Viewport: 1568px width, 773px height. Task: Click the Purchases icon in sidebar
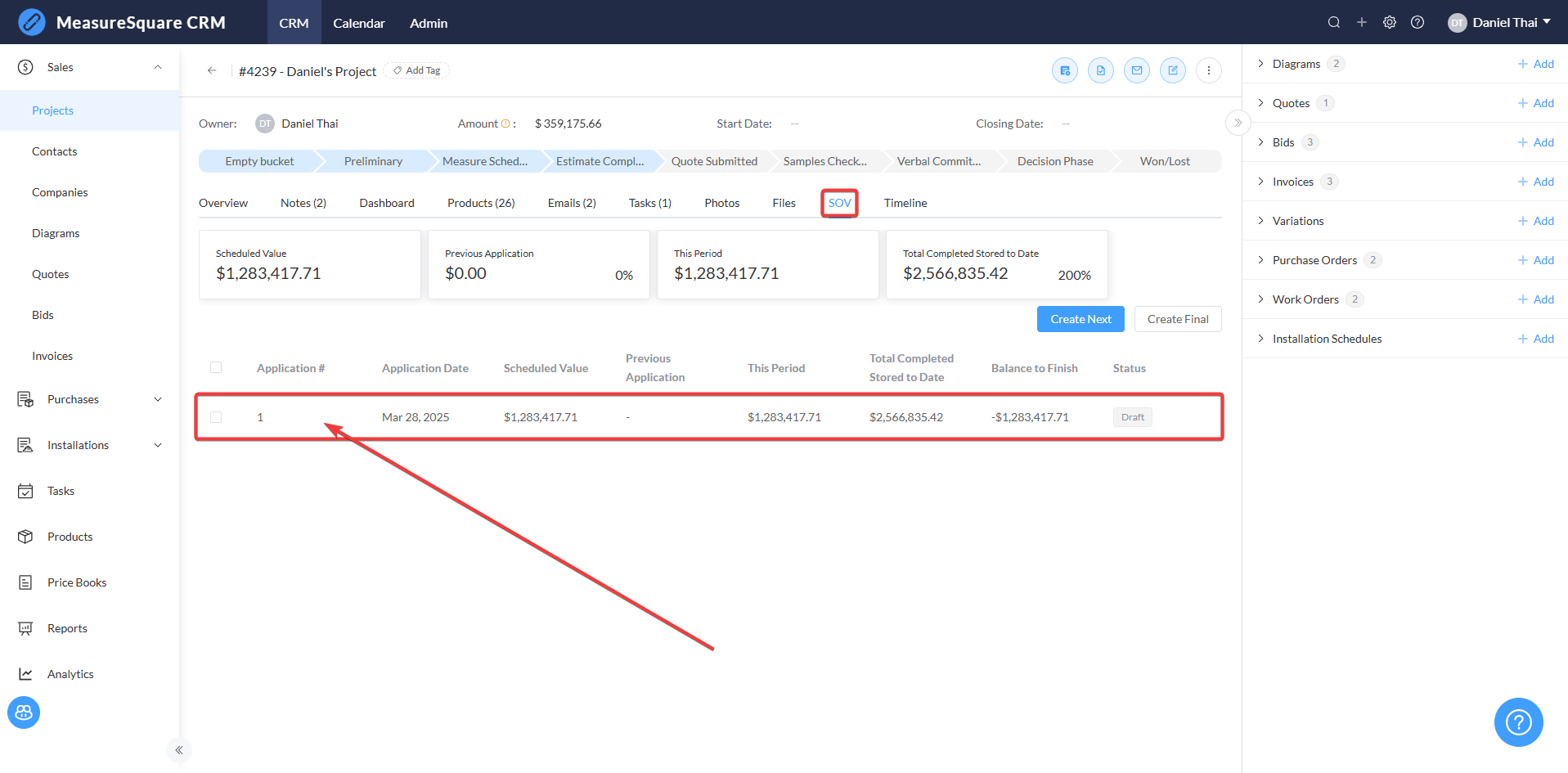pyautogui.click(x=25, y=399)
